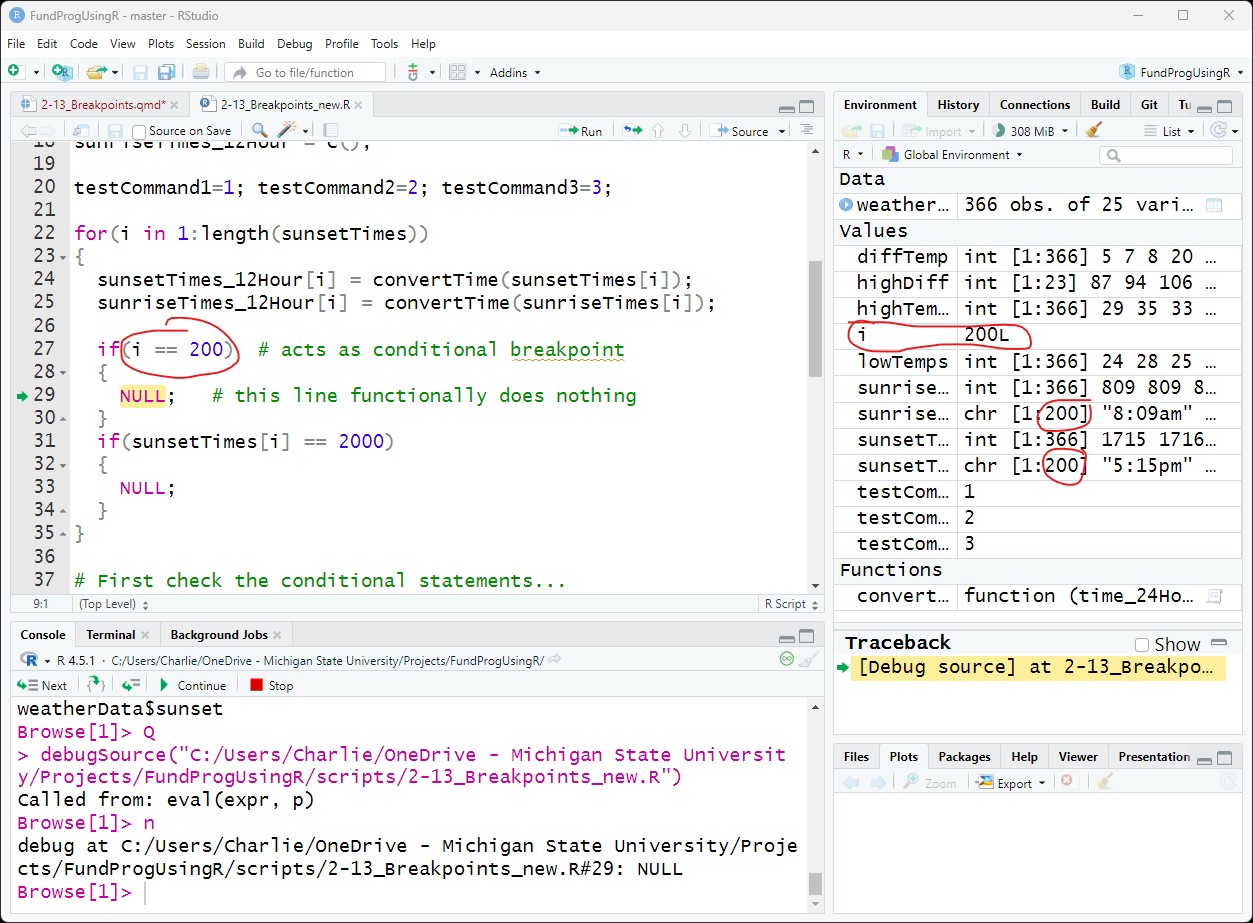1253x923 pixels.
Task: Click Save workspace icon in Environment
Action: tap(877, 131)
